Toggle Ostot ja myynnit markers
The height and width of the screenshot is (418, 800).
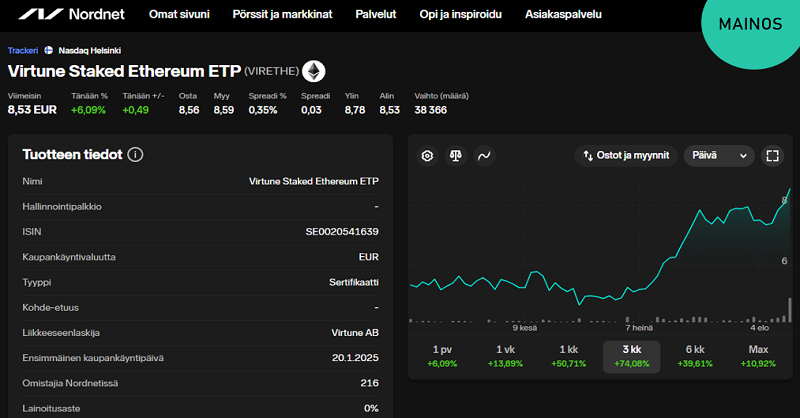coord(626,156)
